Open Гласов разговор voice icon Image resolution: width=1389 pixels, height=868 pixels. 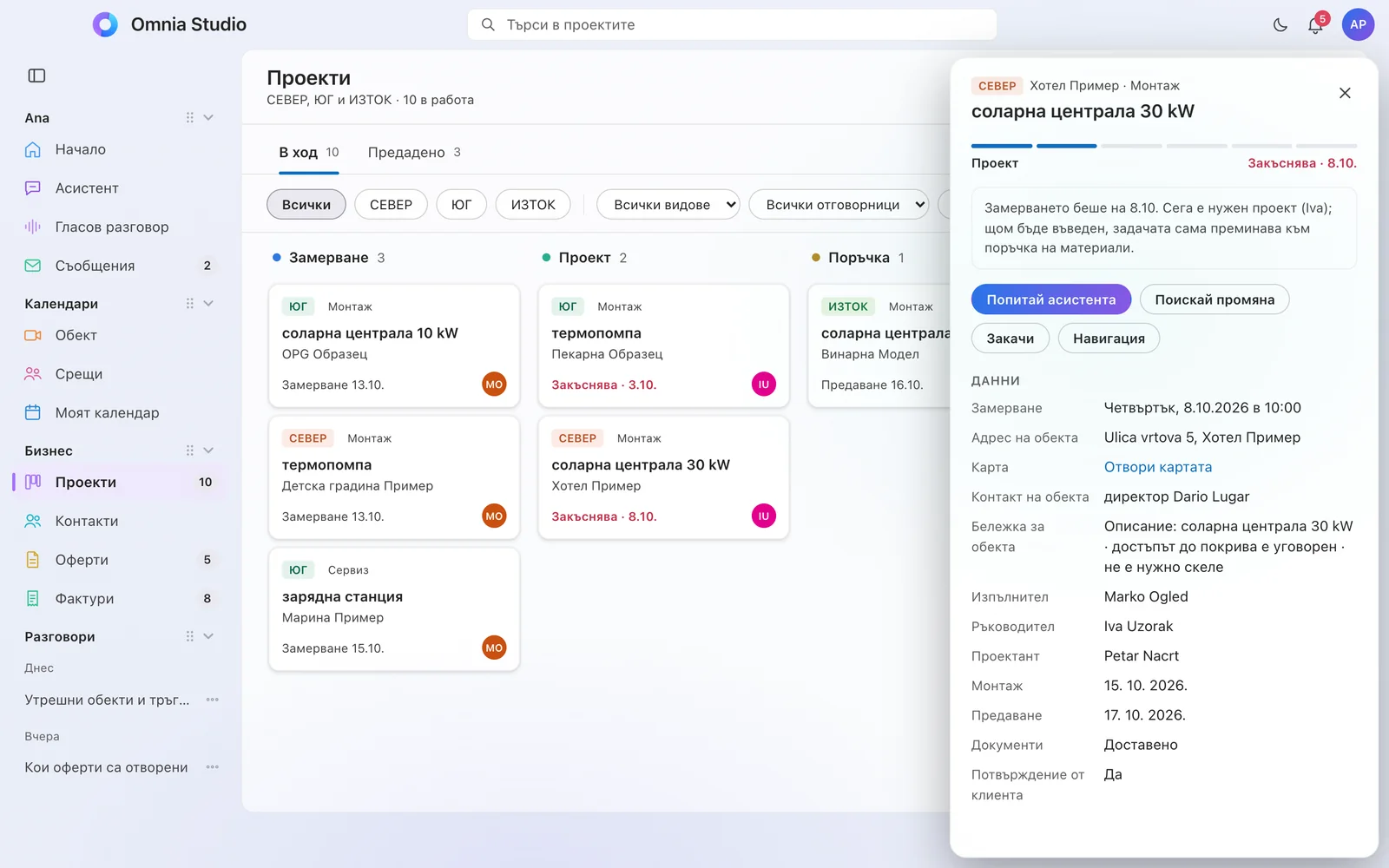[x=33, y=227]
